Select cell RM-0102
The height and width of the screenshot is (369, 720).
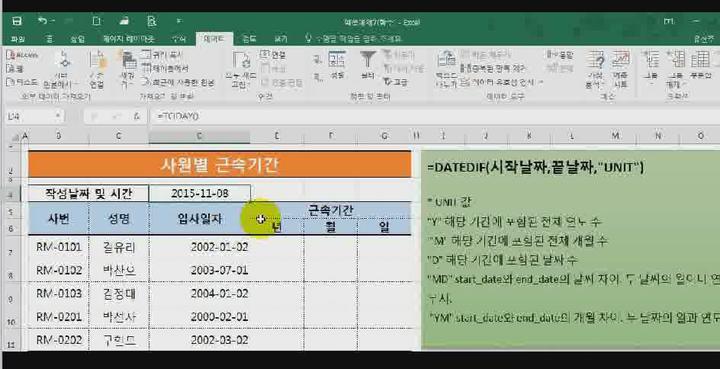(x=58, y=270)
